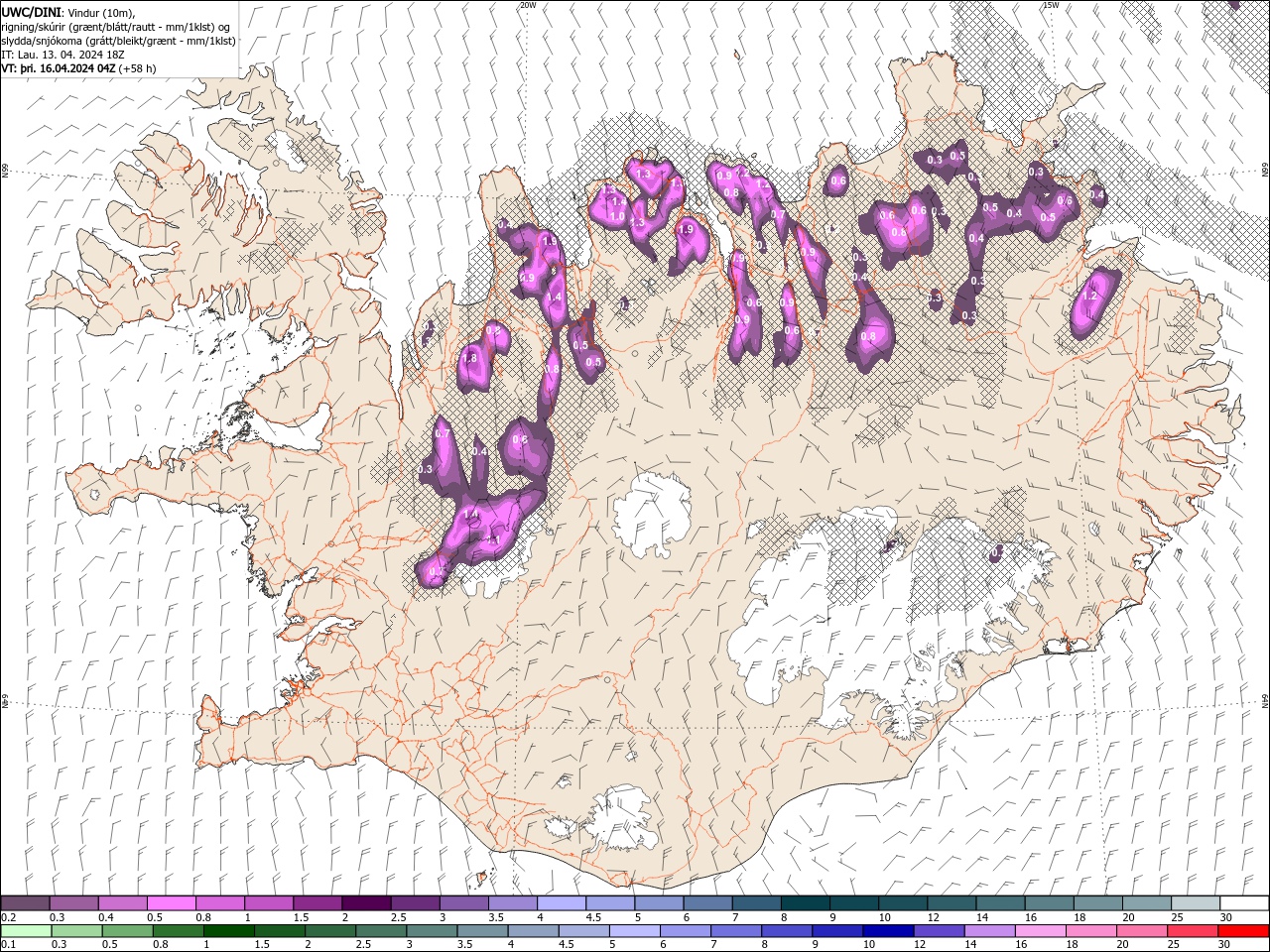Click the valid time 'VT: þri. 16.04.2024 04Z'

[59, 68]
